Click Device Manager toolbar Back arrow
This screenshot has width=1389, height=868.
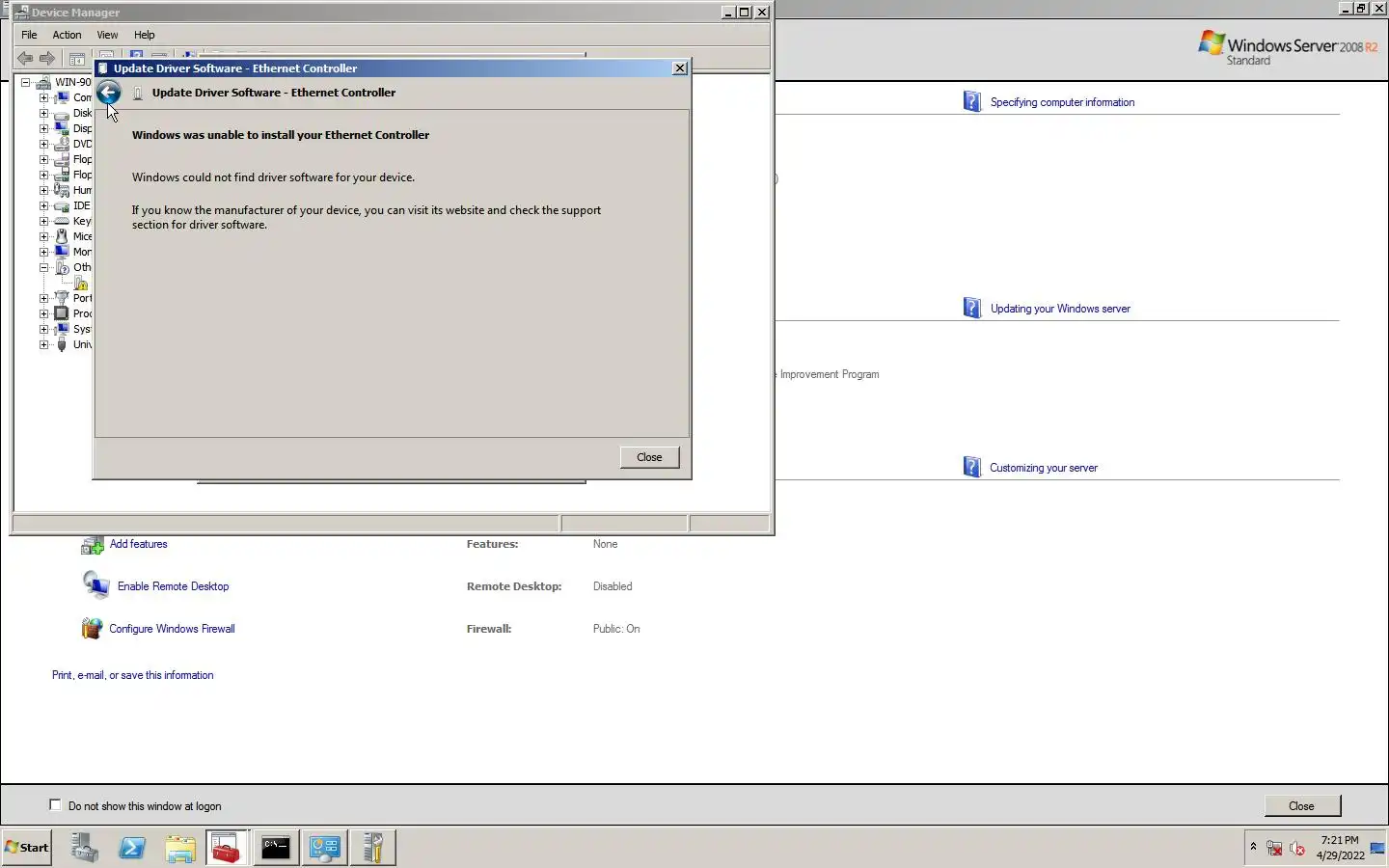point(26,58)
